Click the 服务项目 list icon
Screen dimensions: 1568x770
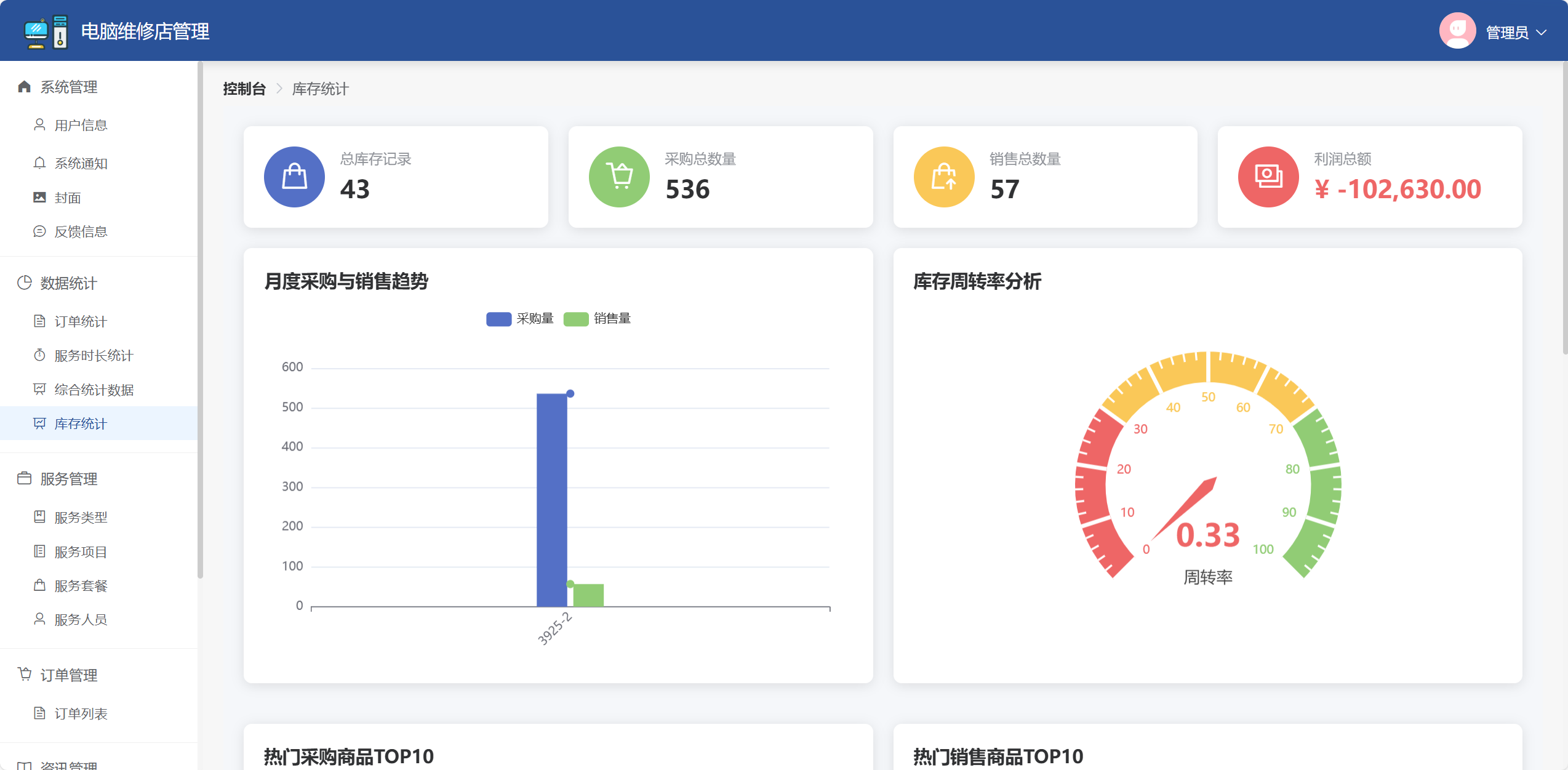(x=39, y=551)
